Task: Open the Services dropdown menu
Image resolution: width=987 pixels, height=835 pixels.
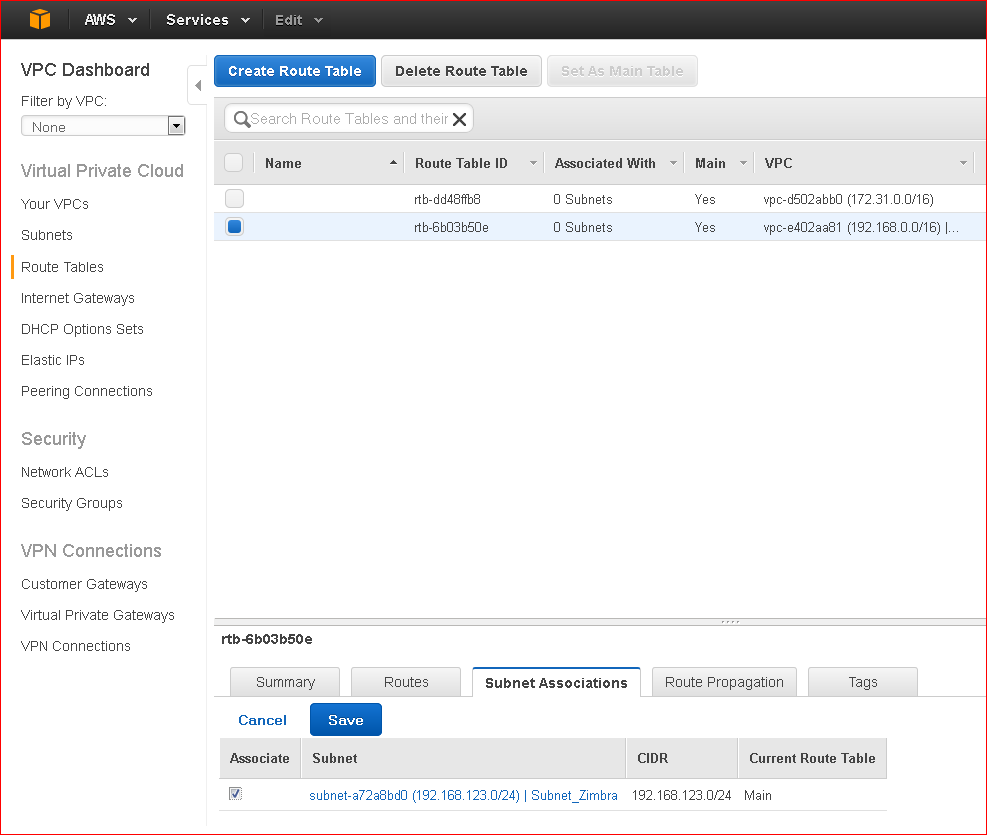Action: coord(208,20)
